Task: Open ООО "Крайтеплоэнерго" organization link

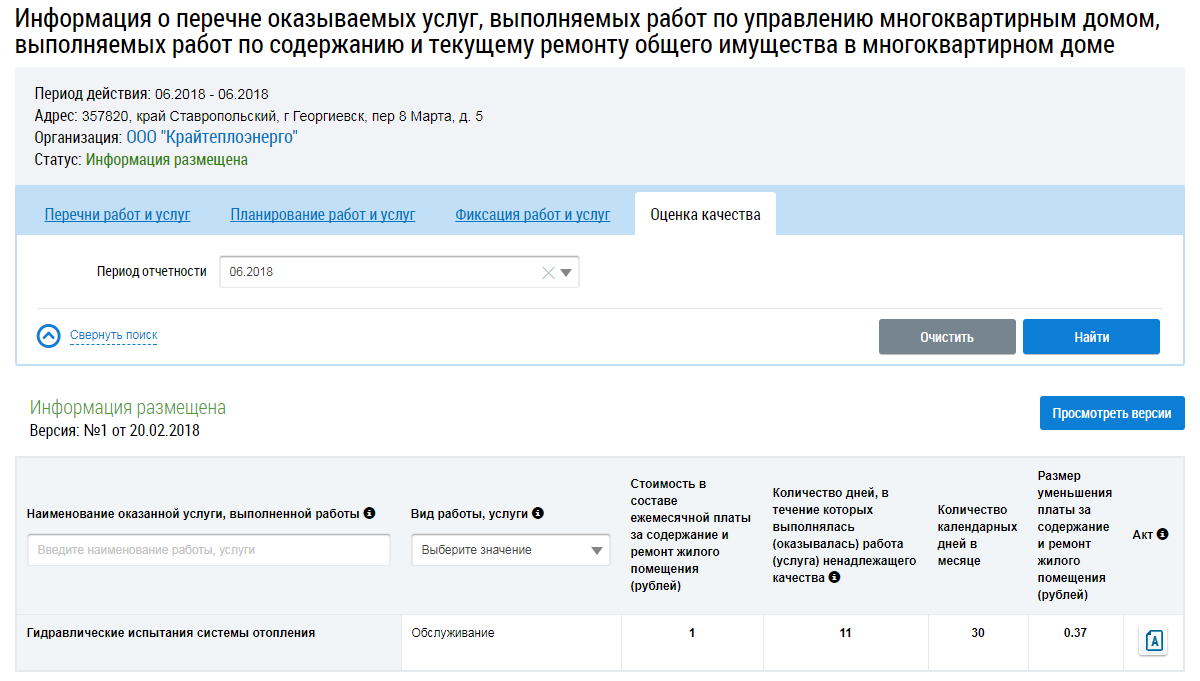Action: point(212,137)
